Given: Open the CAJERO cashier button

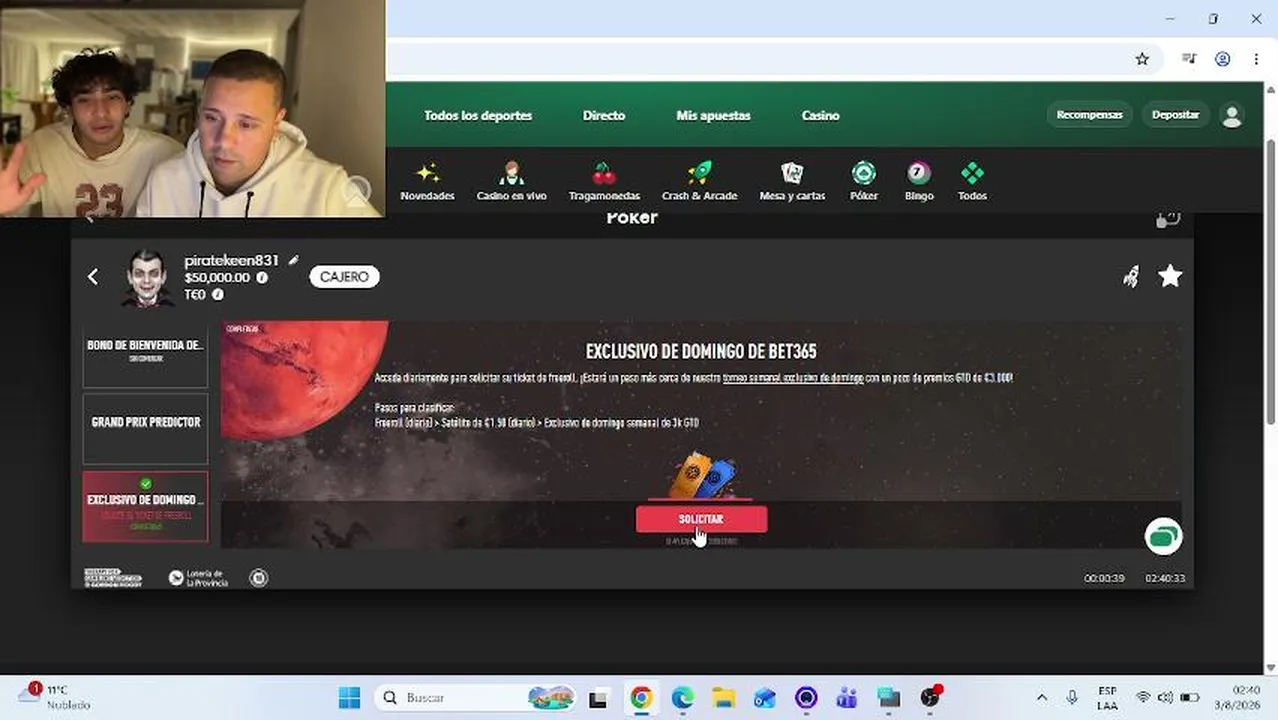Looking at the screenshot, I should (344, 277).
